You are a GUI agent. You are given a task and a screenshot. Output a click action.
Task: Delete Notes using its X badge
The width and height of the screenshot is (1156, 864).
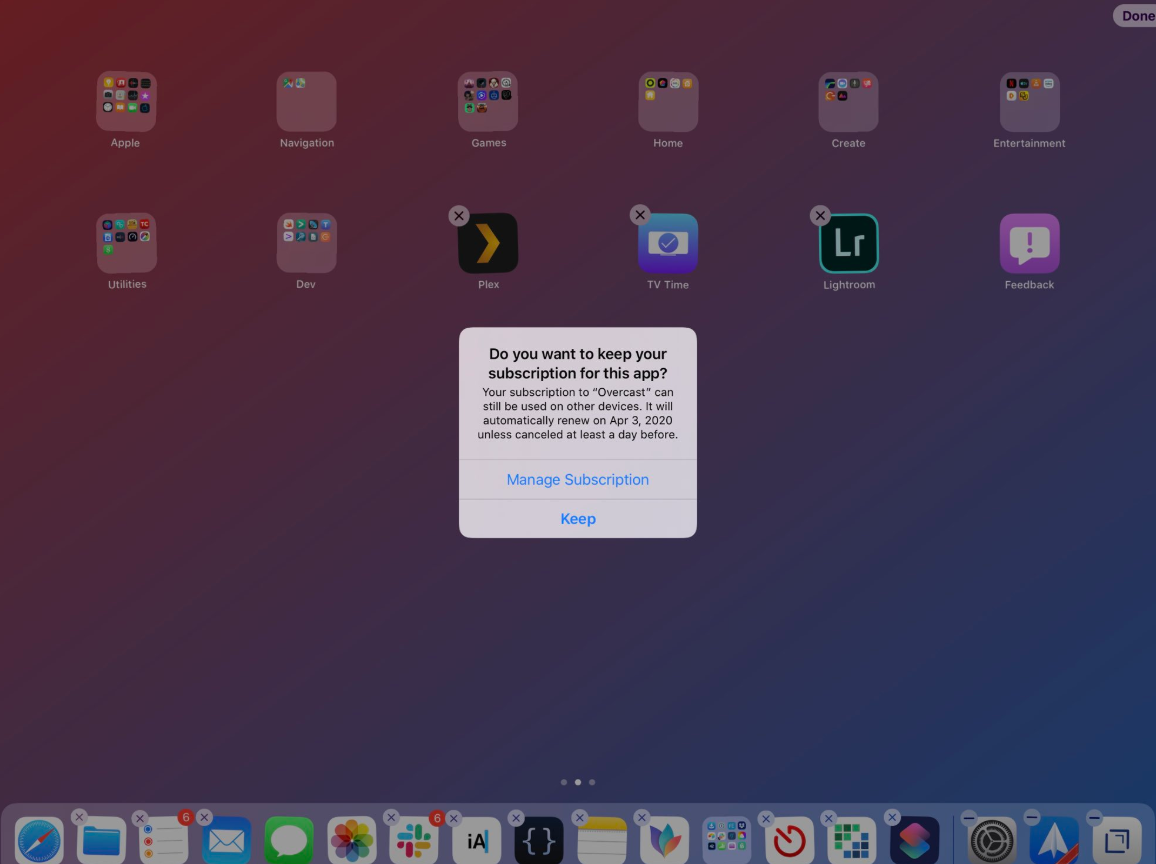(x=579, y=817)
